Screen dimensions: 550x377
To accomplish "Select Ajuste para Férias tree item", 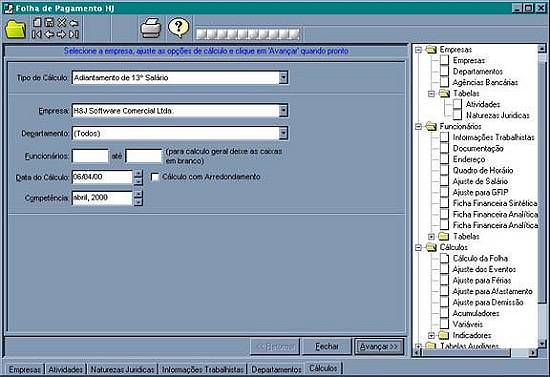I will coord(482,281).
